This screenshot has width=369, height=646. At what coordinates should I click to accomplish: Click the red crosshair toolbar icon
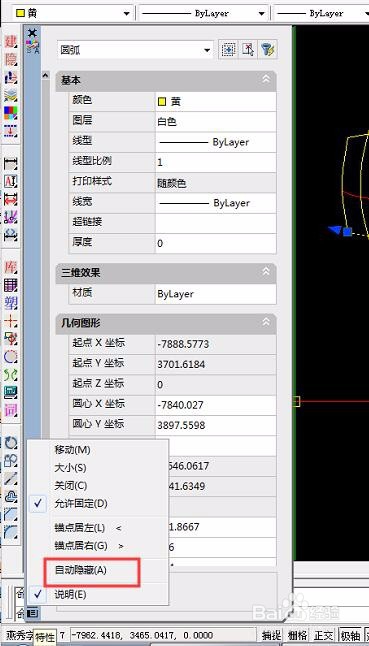(11, 321)
